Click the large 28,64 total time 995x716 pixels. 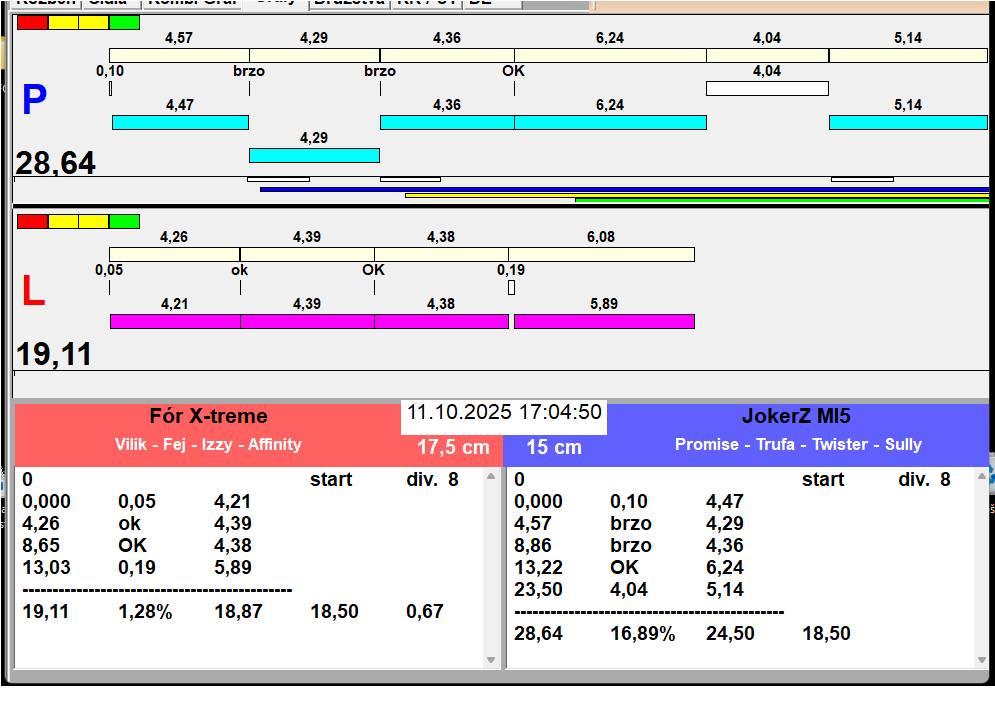[x=55, y=163]
